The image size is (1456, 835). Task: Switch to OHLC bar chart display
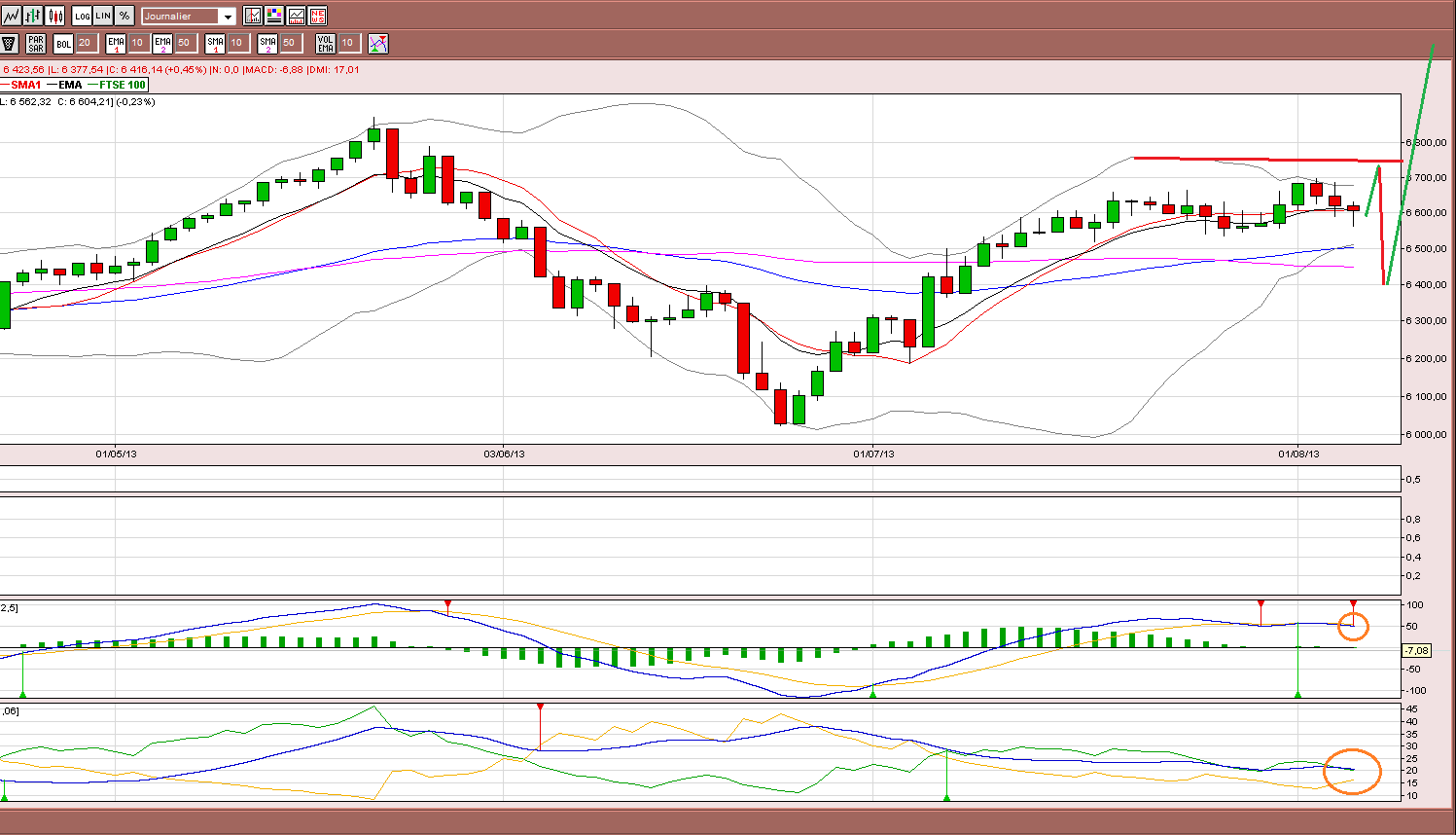coord(34,16)
